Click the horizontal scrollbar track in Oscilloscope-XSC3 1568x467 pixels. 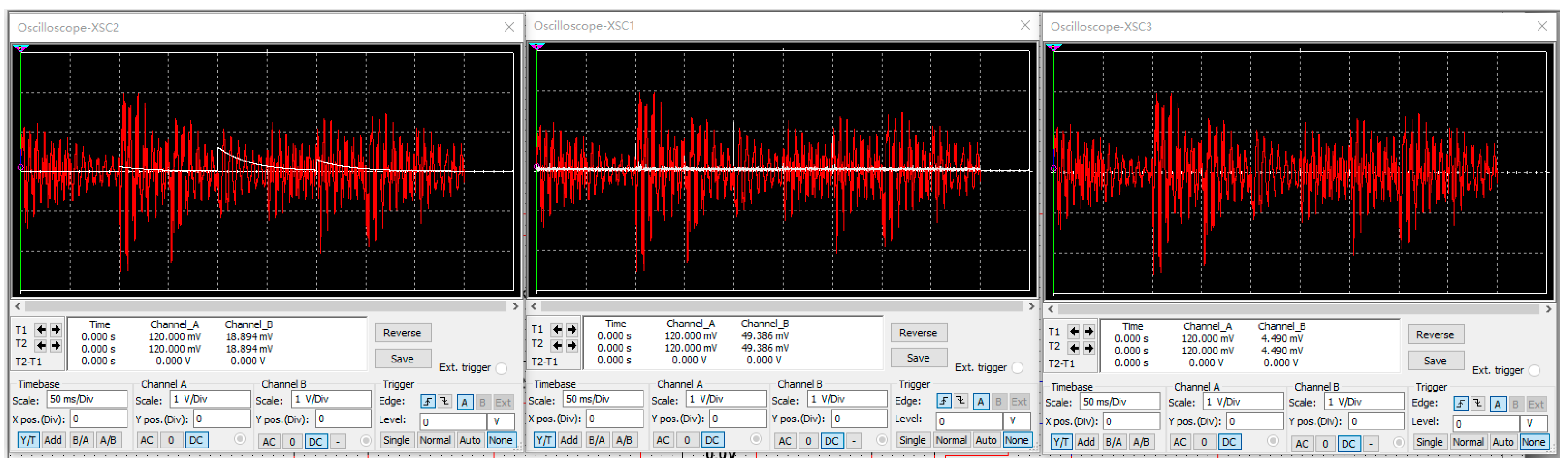tap(1299, 309)
